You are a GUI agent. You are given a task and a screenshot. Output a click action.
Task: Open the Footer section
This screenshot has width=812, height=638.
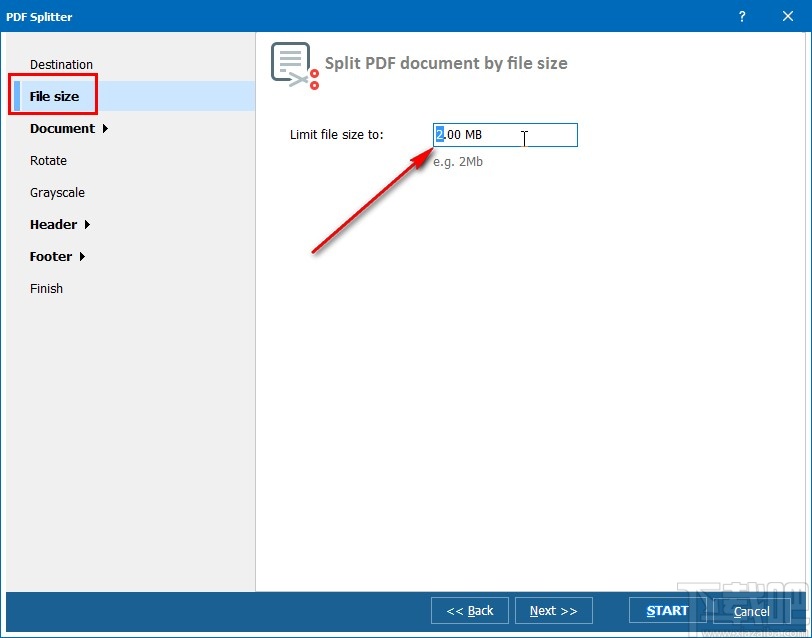51,257
